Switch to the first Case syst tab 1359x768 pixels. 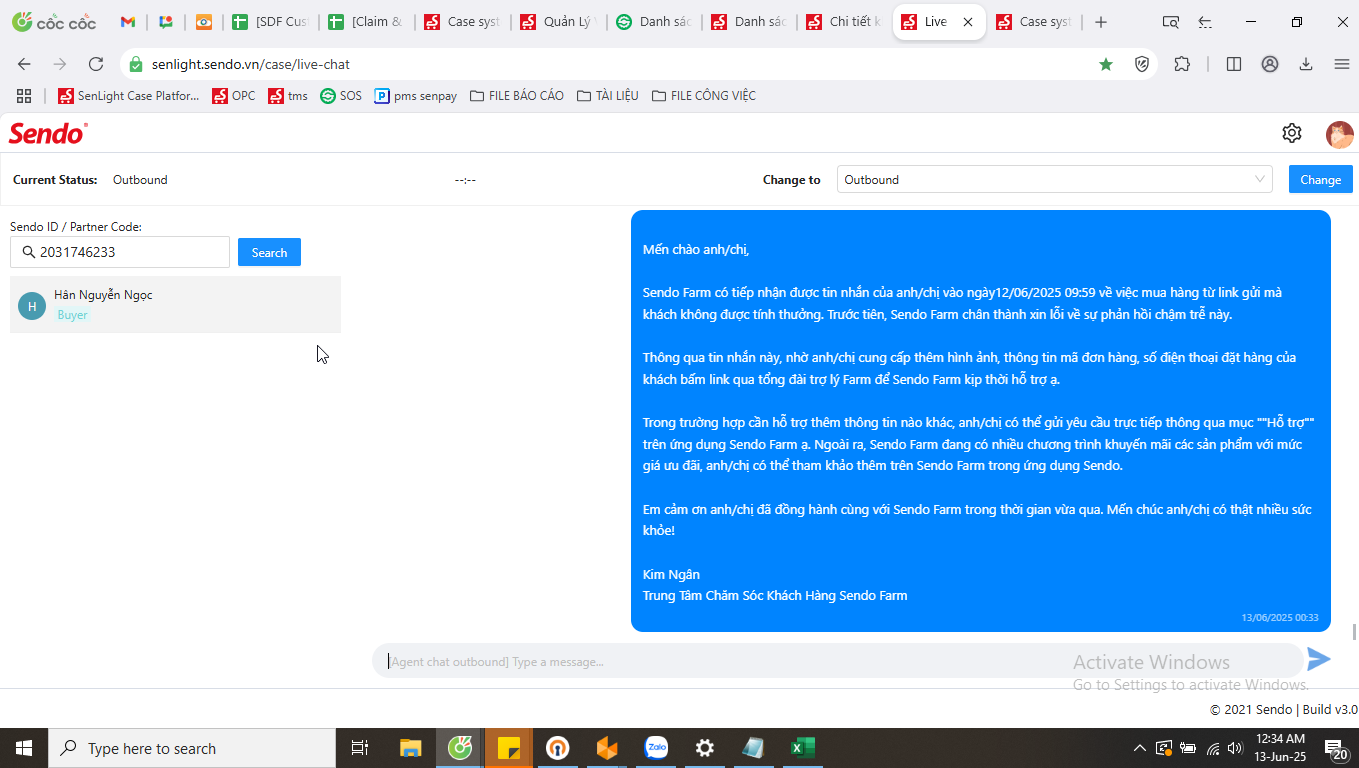click(x=462, y=22)
